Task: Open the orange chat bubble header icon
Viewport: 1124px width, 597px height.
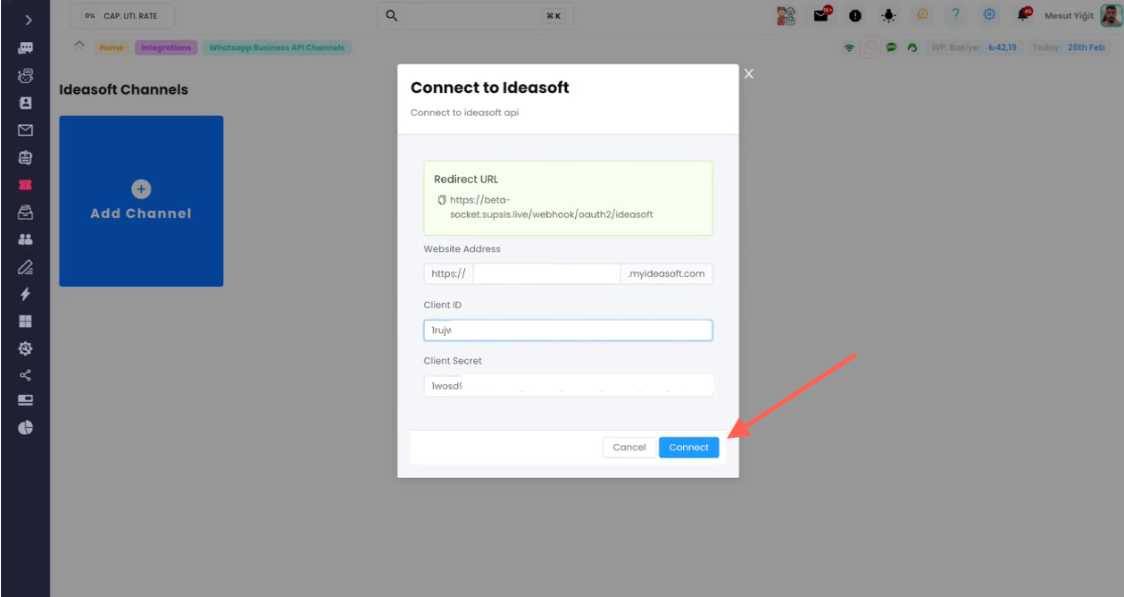Action: tap(923, 14)
